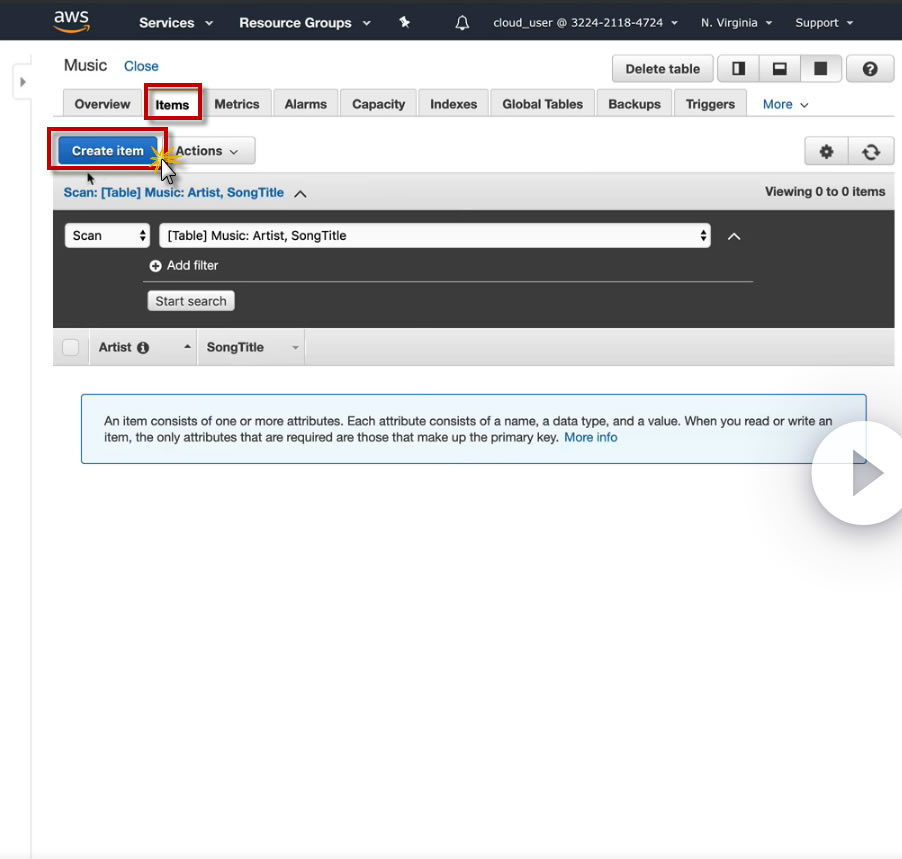Open the SongTitle column dropdown arrow
902x859 pixels.
[295, 348]
